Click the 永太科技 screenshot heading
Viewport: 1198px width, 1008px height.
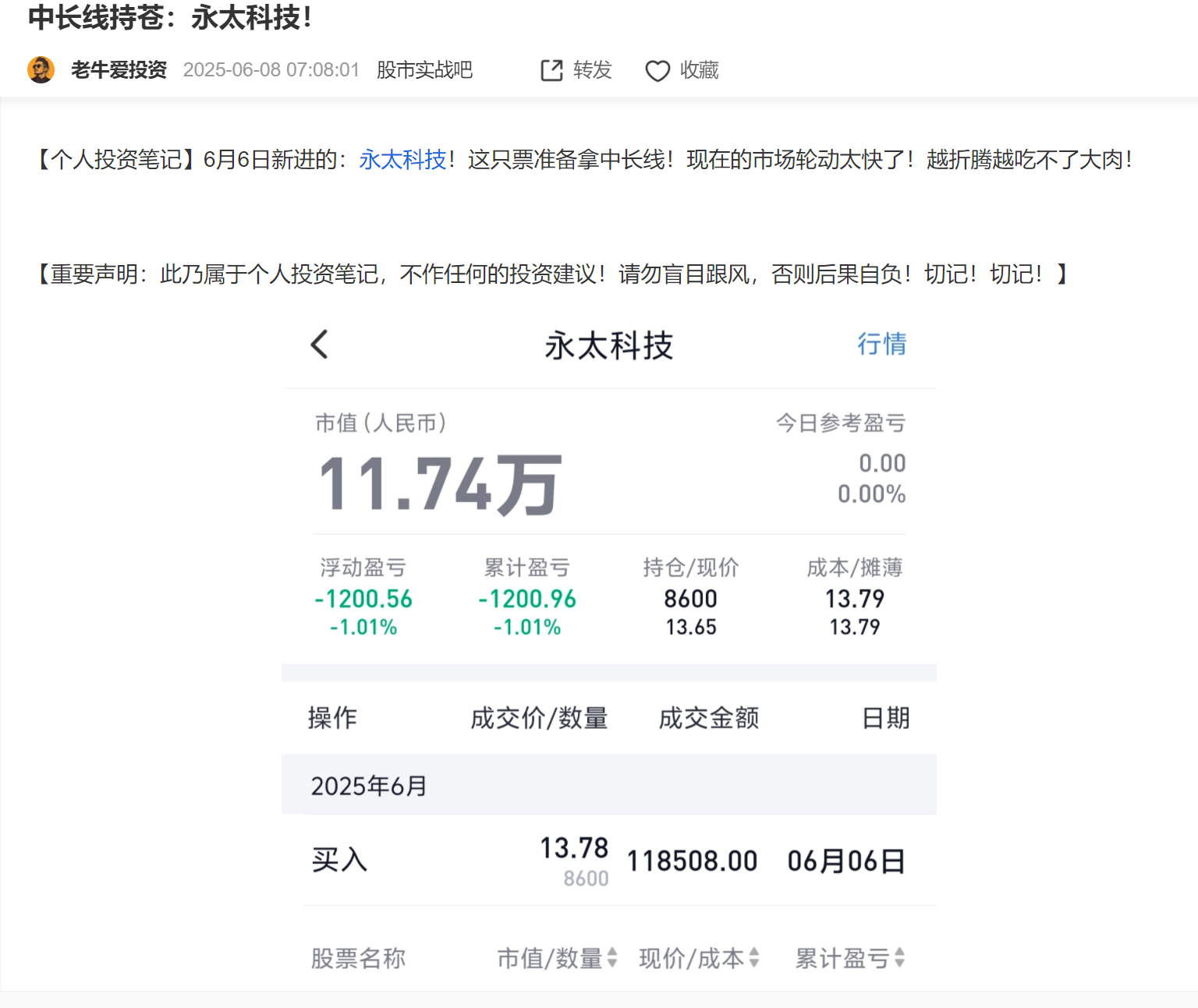[x=608, y=345]
